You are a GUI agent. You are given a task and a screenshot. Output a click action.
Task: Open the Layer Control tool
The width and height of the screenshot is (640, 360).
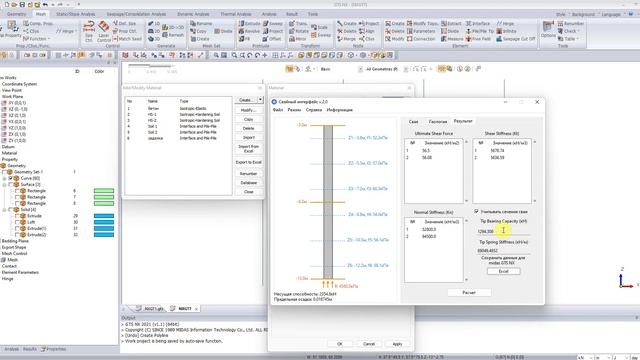tap(104, 31)
